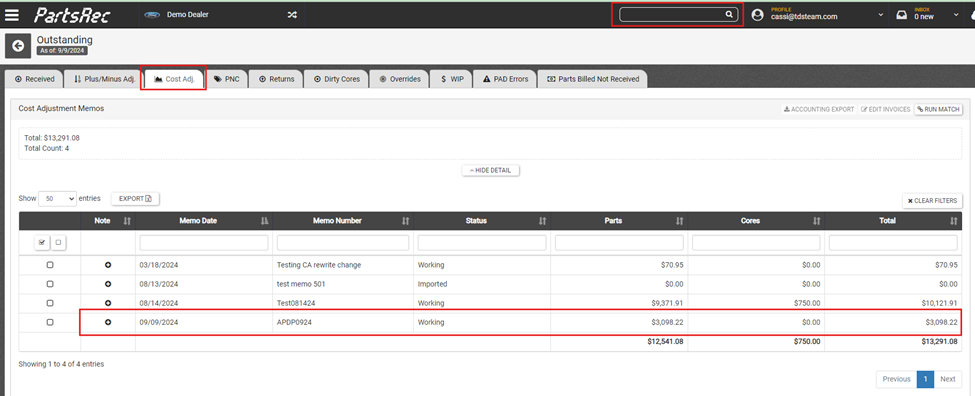This screenshot has height=396, width=975.
Task: Click the search magnifier icon
Action: [729, 15]
